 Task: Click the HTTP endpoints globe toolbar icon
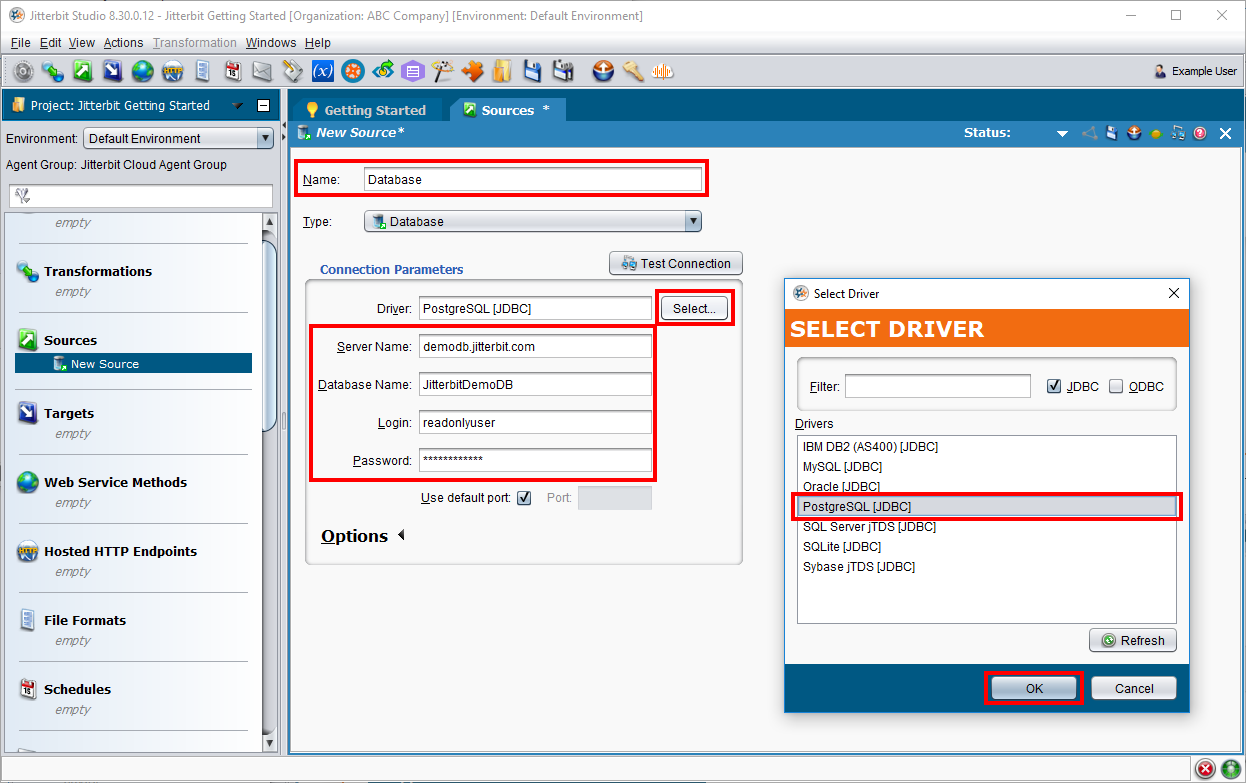coord(172,71)
